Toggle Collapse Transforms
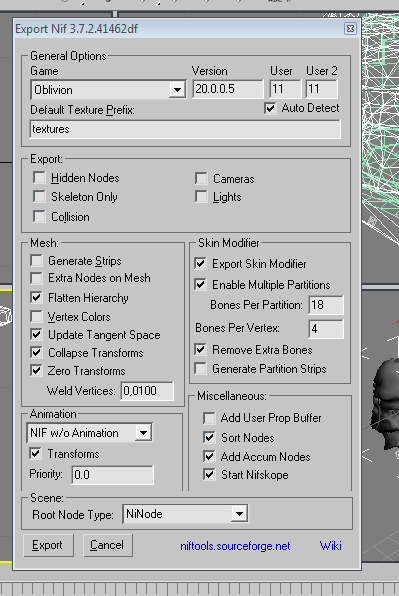 tap(36, 352)
